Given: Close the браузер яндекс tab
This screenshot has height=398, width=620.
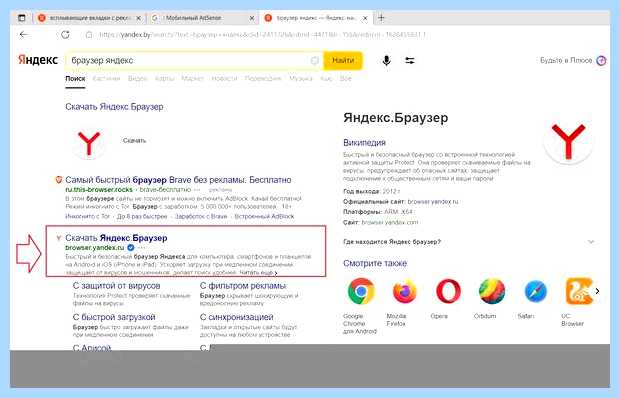Looking at the screenshot, I should 365,18.
